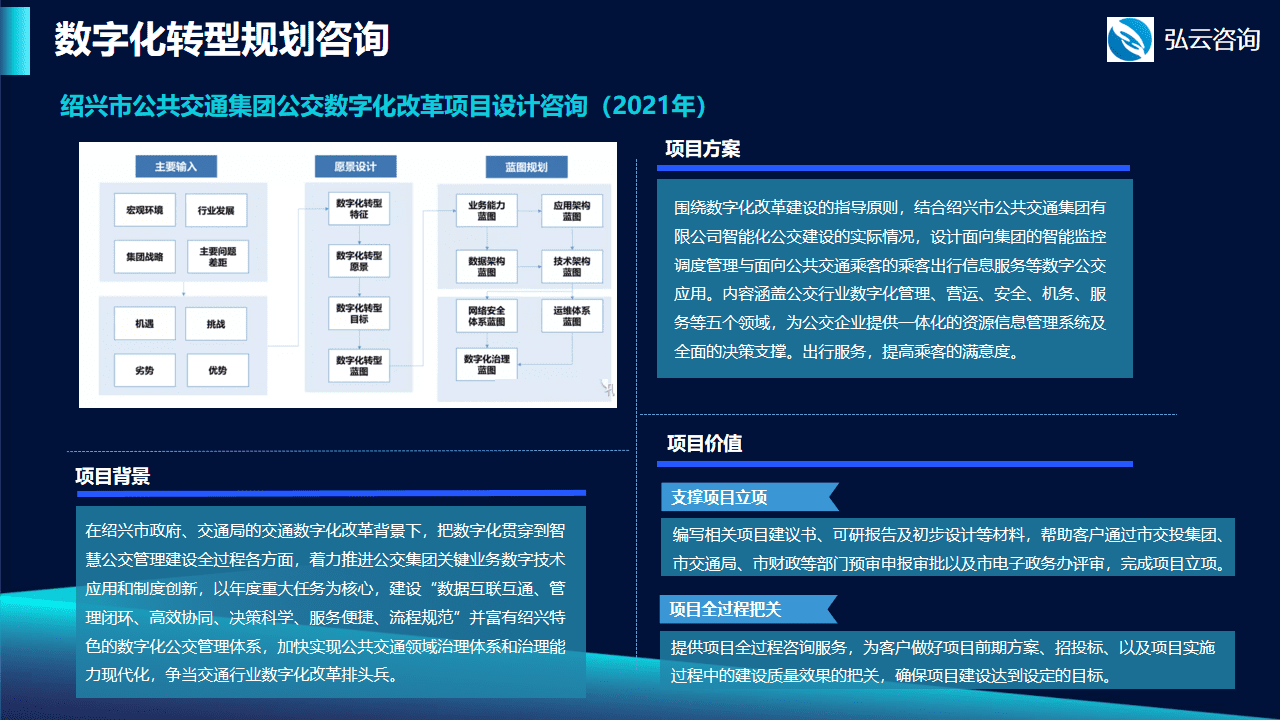Click the 项目方案 section heading
The image size is (1280, 720).
703,149
